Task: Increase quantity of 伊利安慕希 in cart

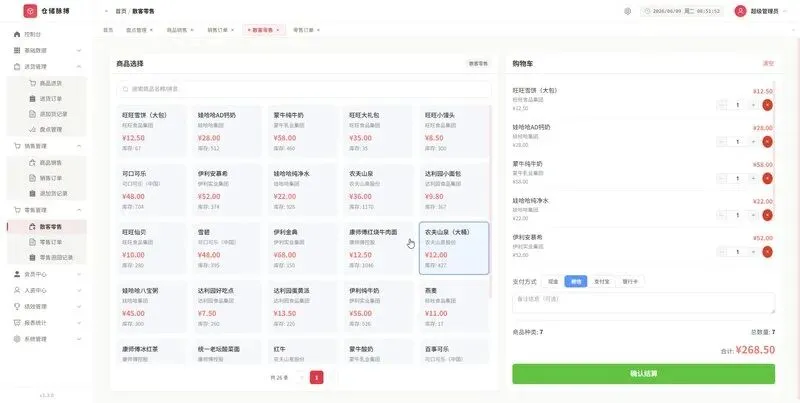Action: coord(753,252)
